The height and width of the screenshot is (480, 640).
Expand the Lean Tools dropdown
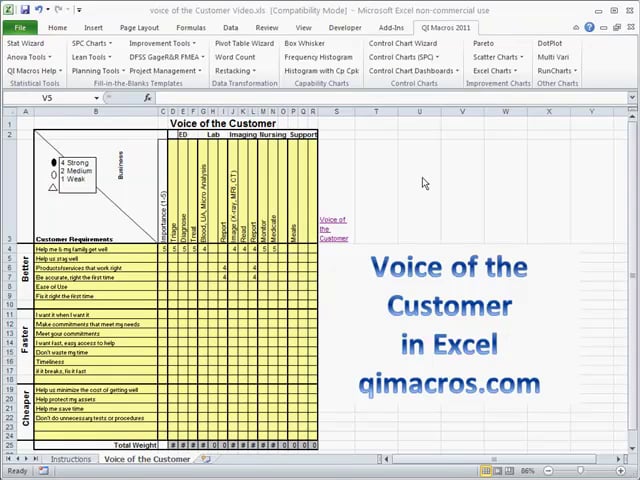tap(91, 57)
